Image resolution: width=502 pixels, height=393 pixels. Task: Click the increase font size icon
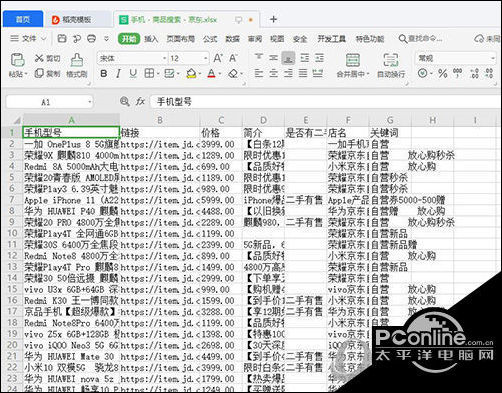[218, 58]
